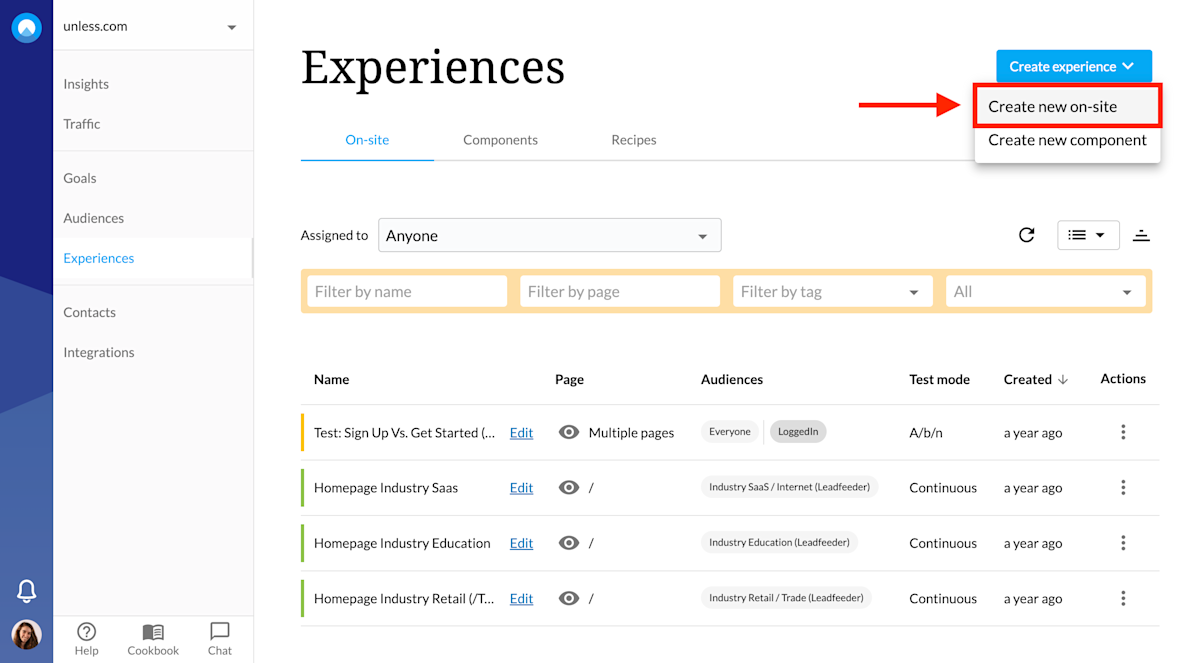Viewport: 1200px width, 663px height.
Task: Click the notification bell icon
Action: click(x=26, y=591)
